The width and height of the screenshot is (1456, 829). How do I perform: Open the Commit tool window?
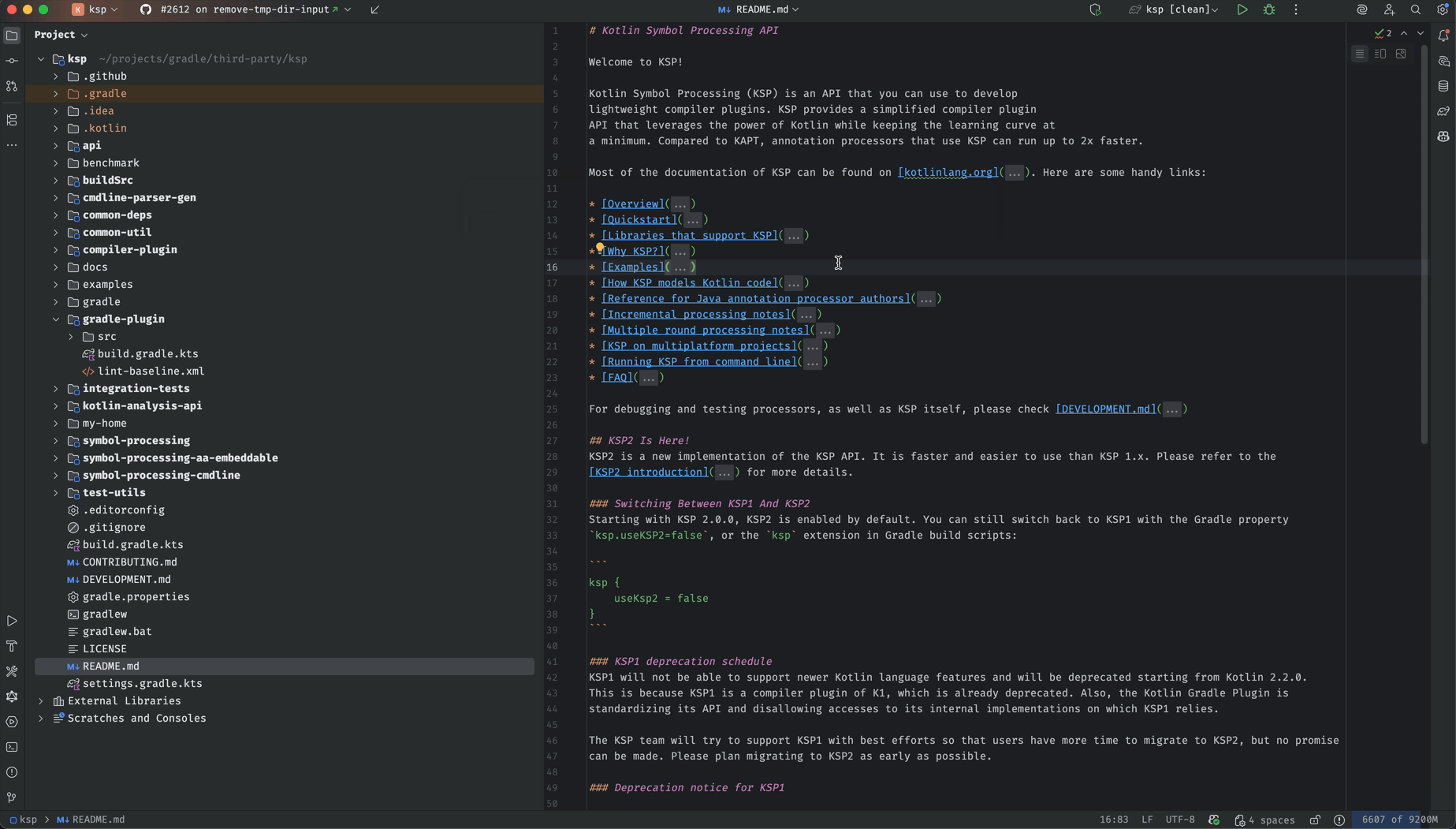(x=12, y=61)
